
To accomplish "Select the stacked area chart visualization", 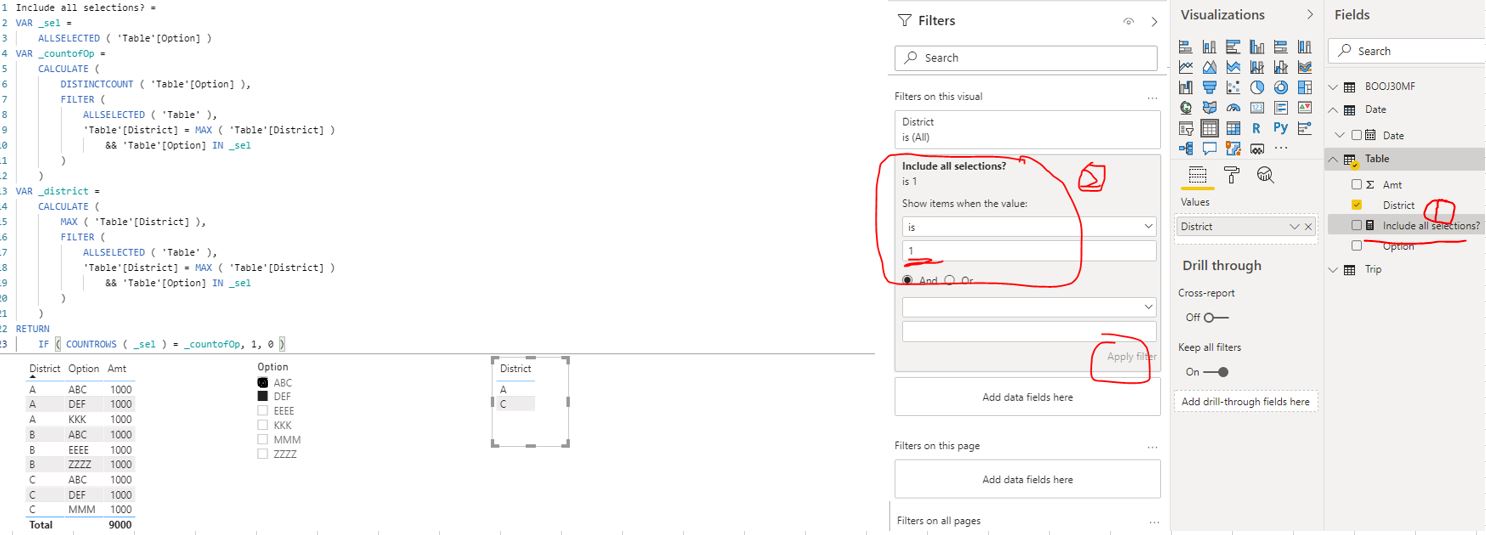I will [x=1233, y=67].
